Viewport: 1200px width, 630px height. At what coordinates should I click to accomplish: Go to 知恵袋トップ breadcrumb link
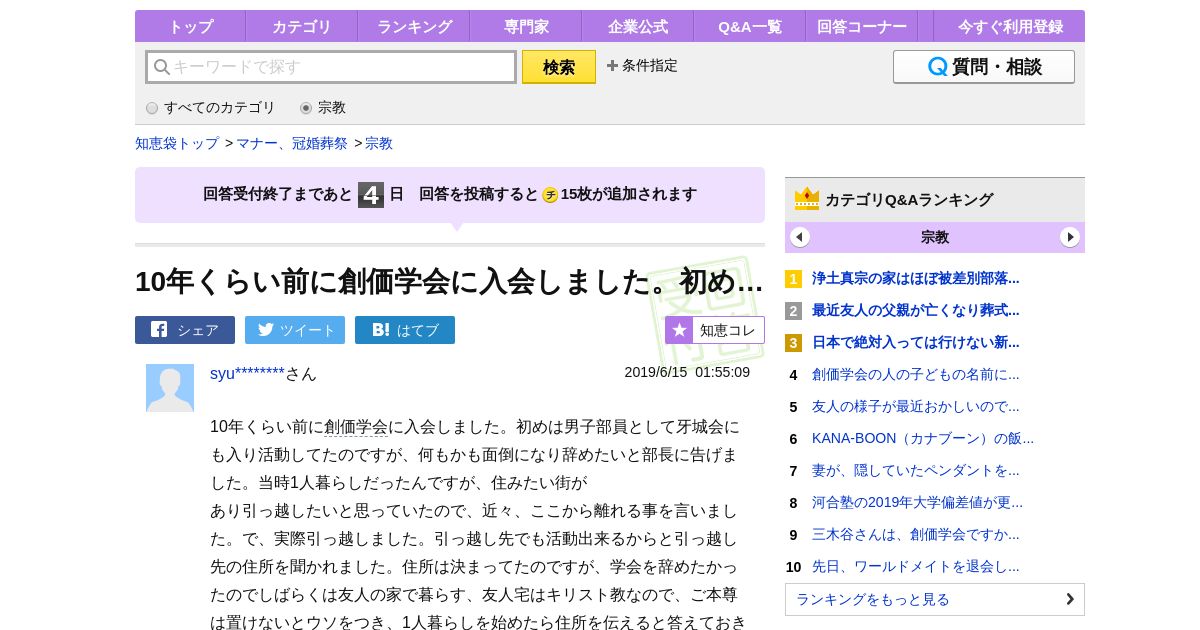click(x=177, y=143)
